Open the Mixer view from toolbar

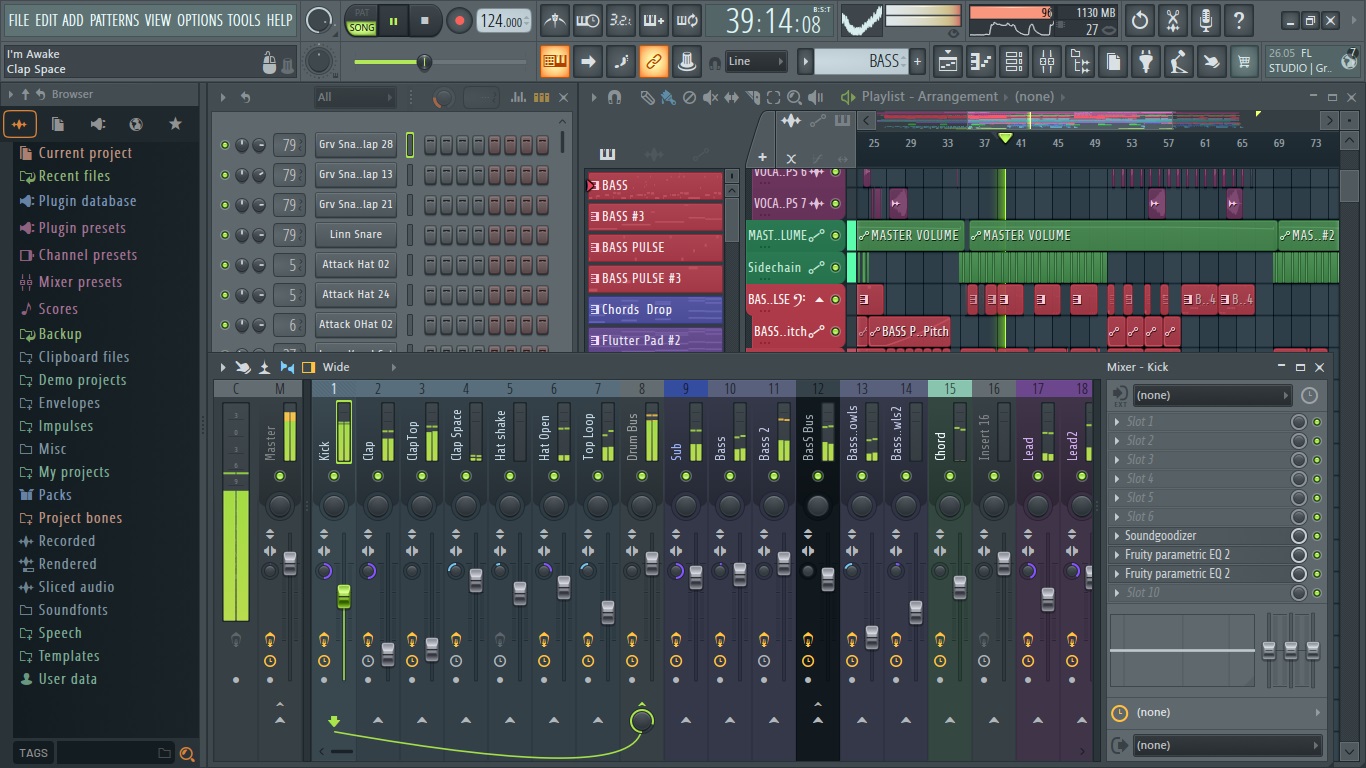tap(1046, 62)
